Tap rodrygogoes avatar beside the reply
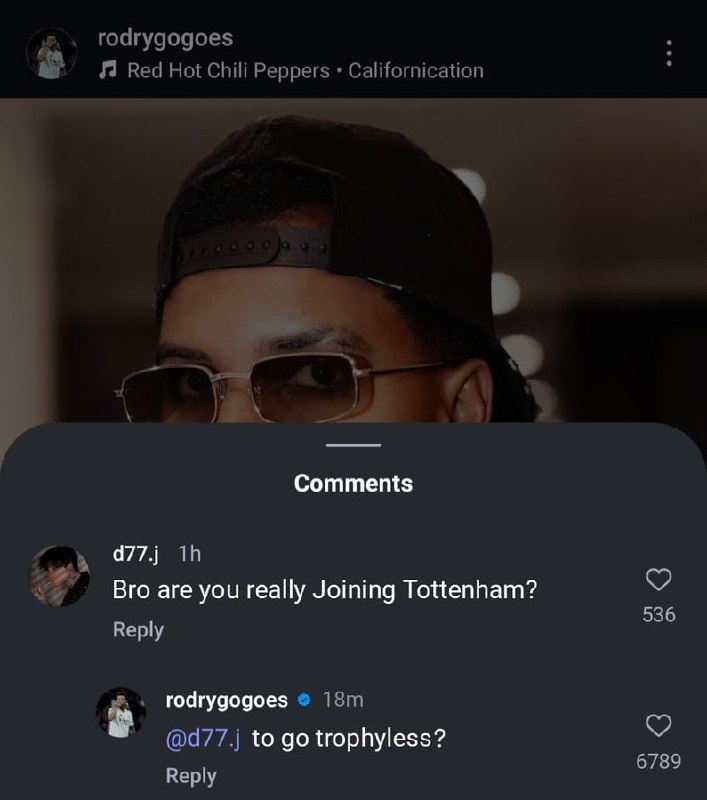The height and width of the screenshot is (800, 707). pos(121,714)
